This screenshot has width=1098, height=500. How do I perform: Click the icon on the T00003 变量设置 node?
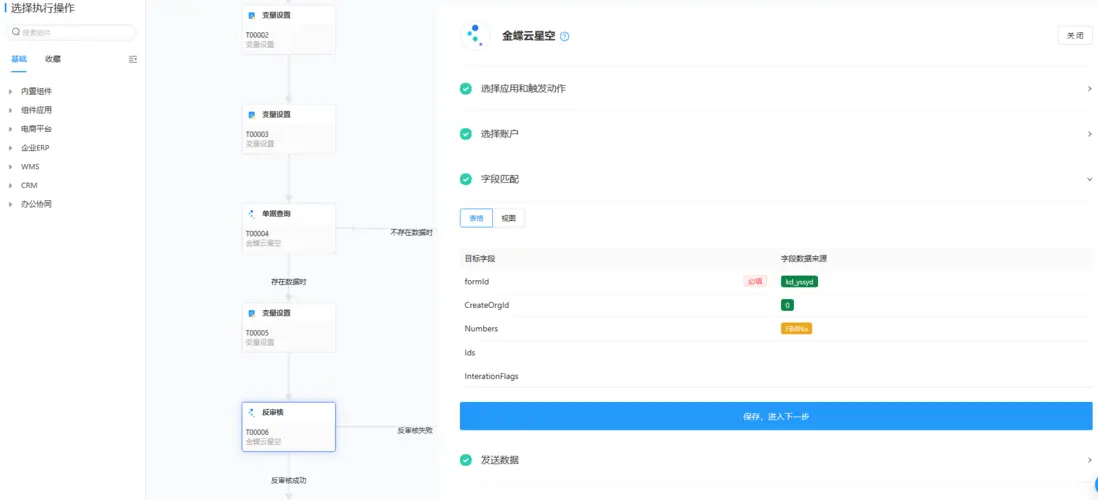point(252,114)
